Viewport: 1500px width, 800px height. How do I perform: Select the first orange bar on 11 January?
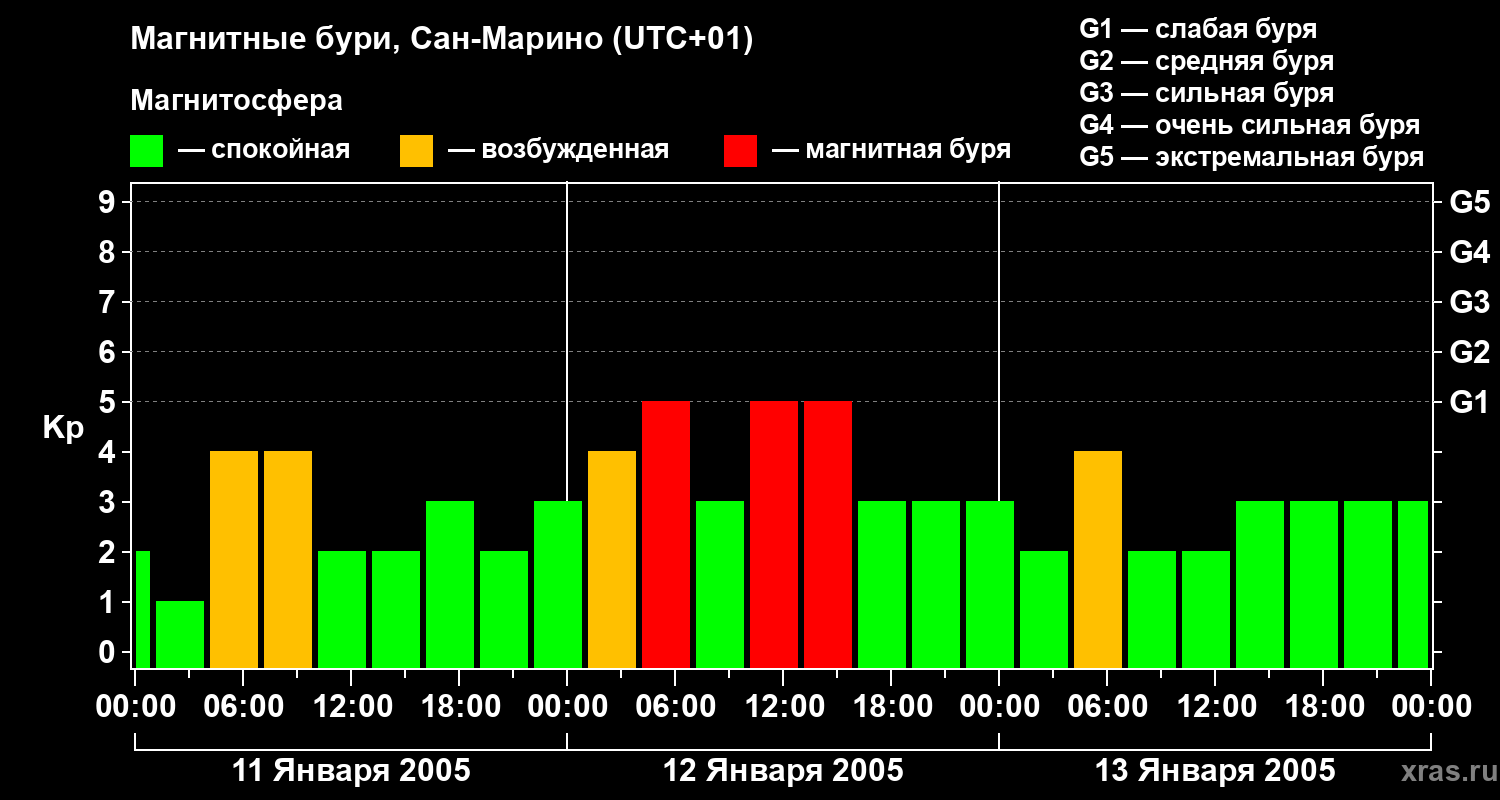(234, 559)
